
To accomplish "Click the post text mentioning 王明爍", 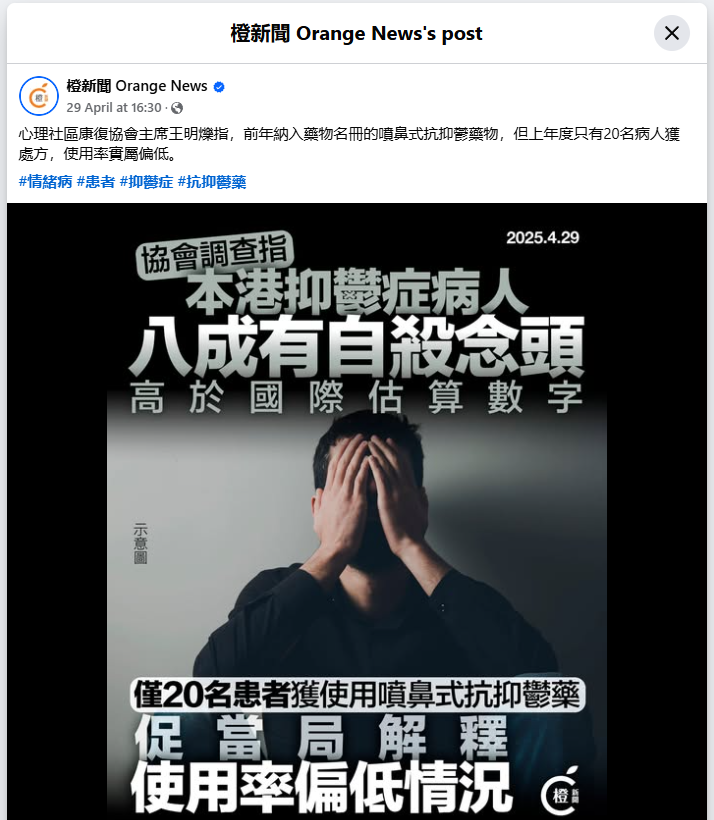I will point(349,144).
